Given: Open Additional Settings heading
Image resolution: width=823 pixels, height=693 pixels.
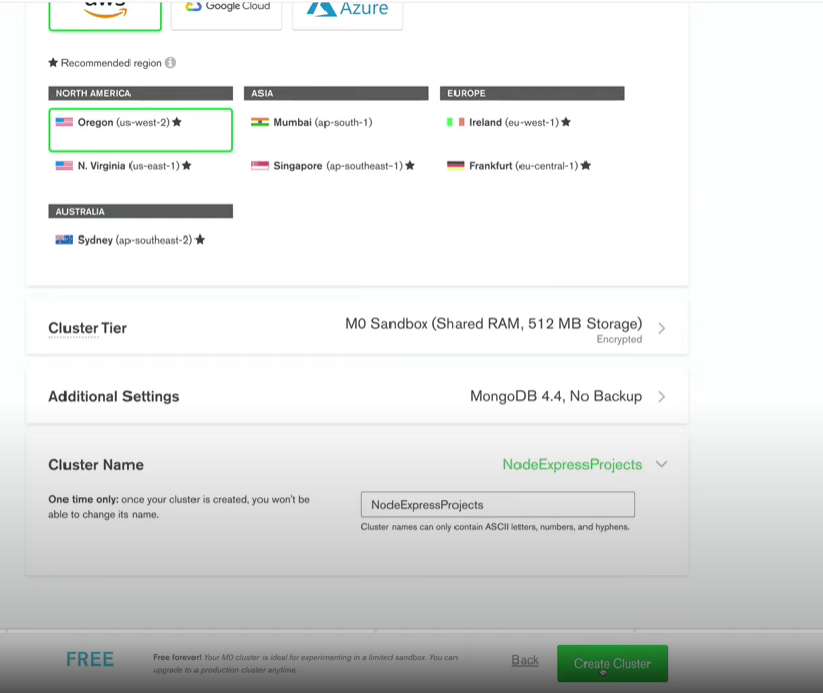Looking at the screenshot, I should tap(114, 396).
